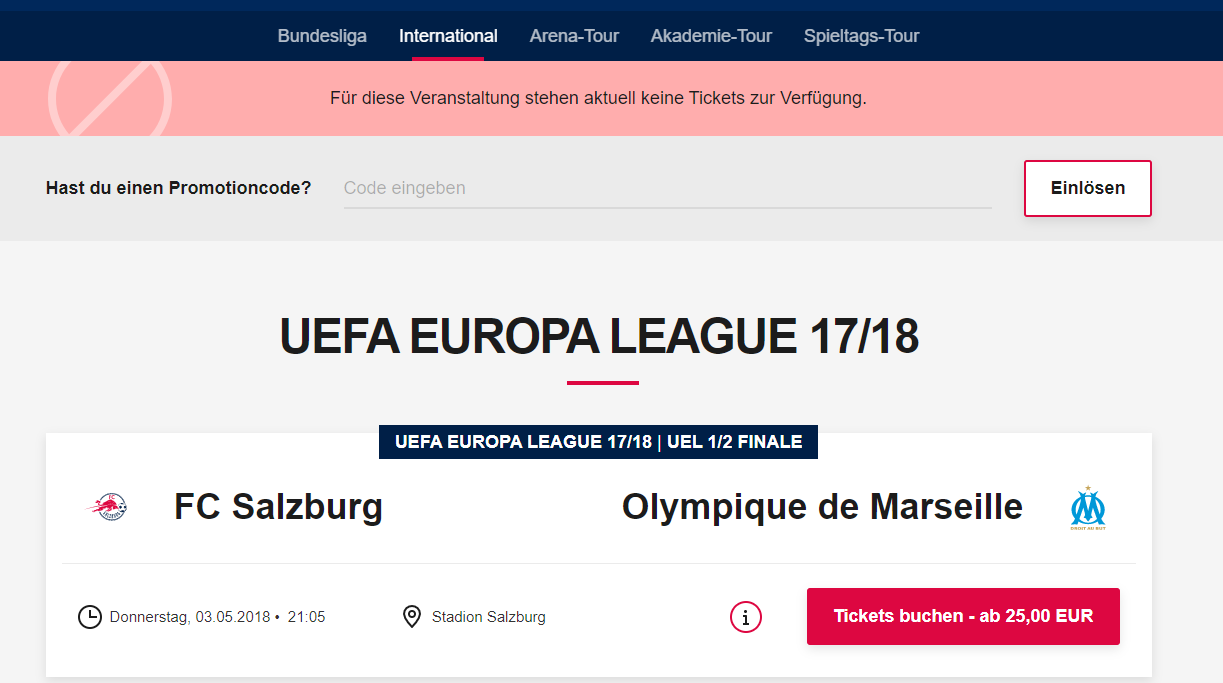Book tickets from 25,00 EUR
The width and height of the screenshot is (1223, 683).
(x=963, y=616)
